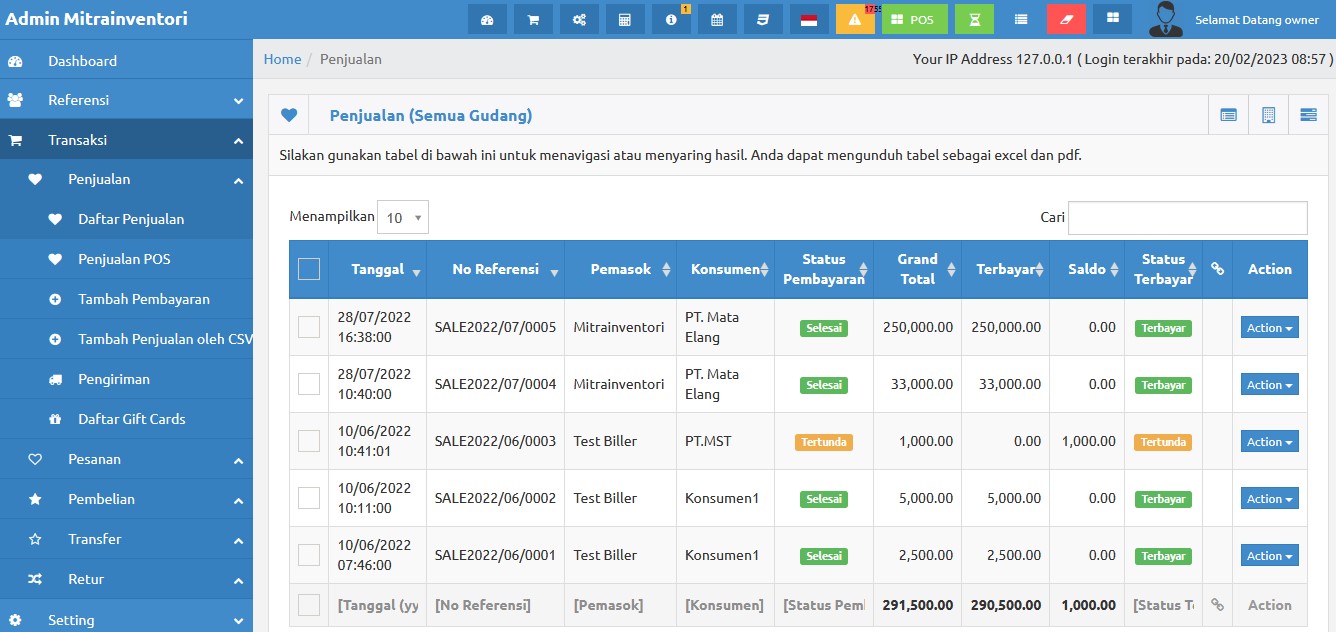The height and width of the screenshot is (632, 1336).
Task: Open the POS screen from the toolbar
Action: tap(914, 18)
